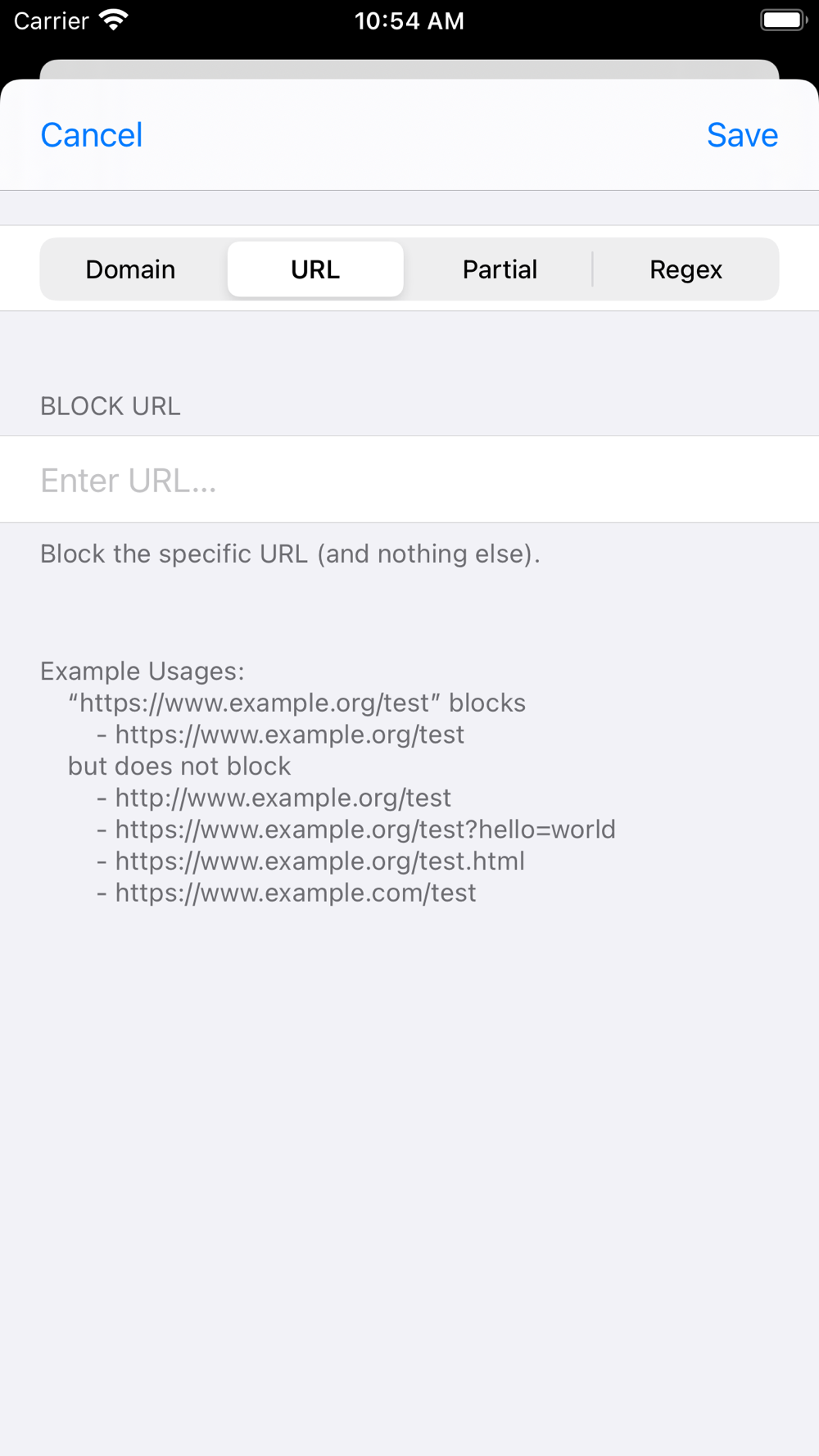This screenshot has width=819, height=1456.
Task: Tap the example.org/test.html example line
Action: (311, 861)
